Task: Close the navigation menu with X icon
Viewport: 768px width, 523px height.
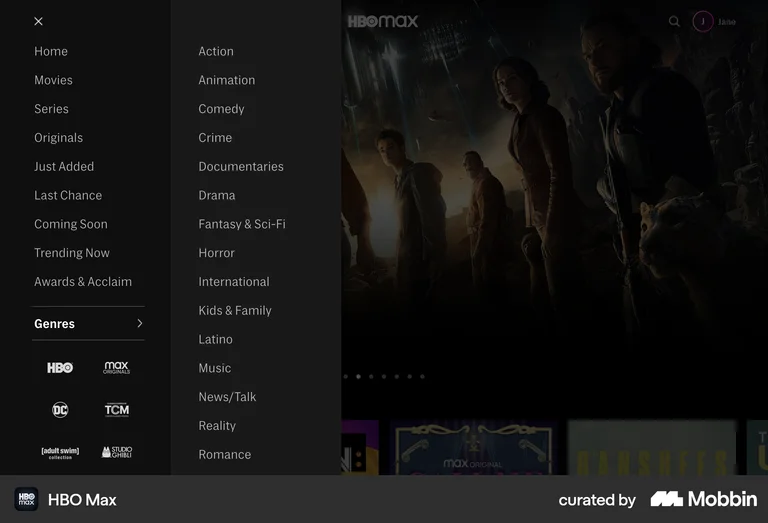Action: coord(39,22)
